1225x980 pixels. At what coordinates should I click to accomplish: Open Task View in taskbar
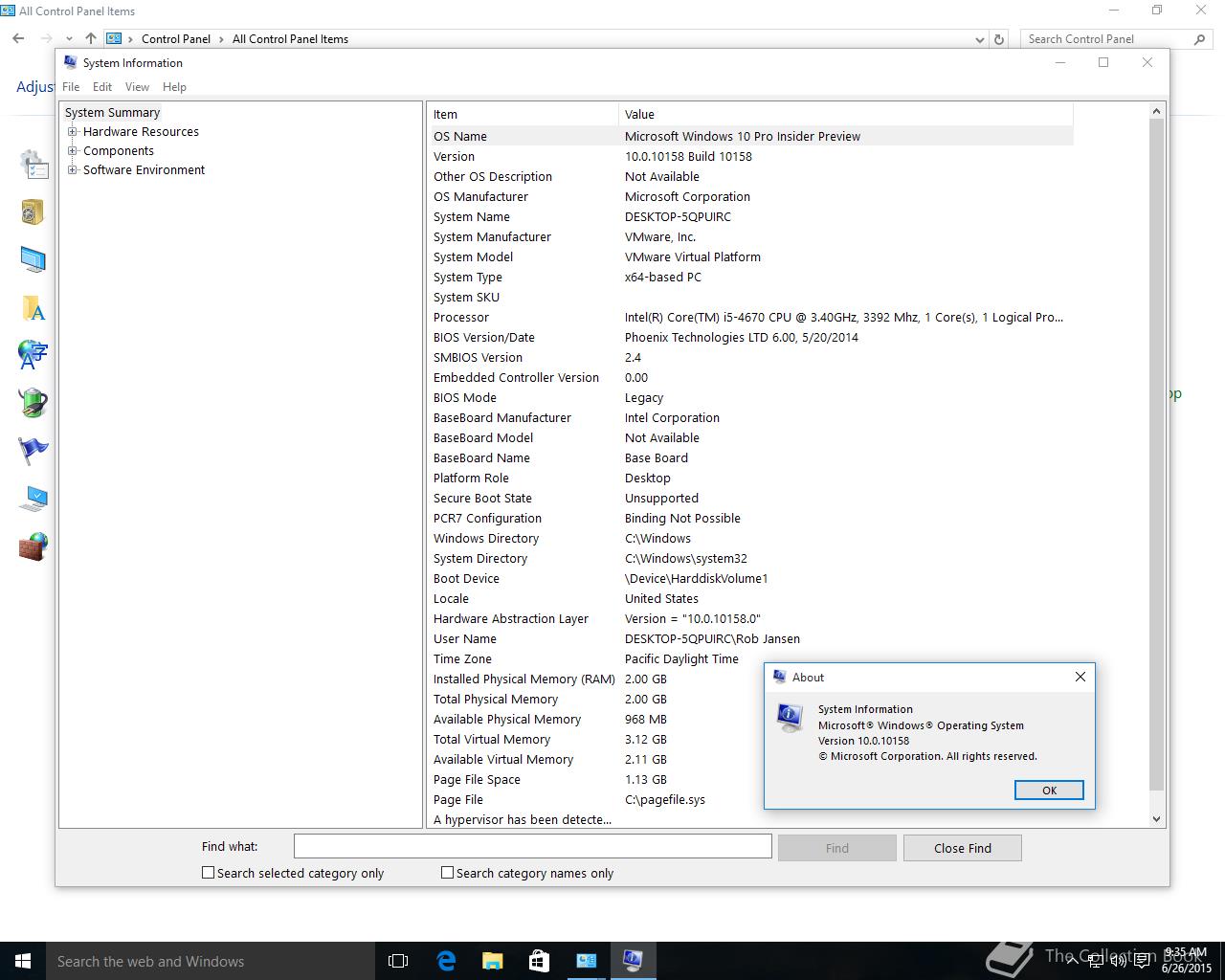coord(398,961)
